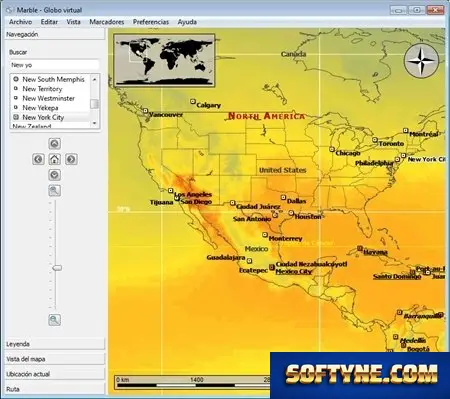450x399 pixels.
Task: Open the Marcadores menu
Action: click(x=107, y=22)
